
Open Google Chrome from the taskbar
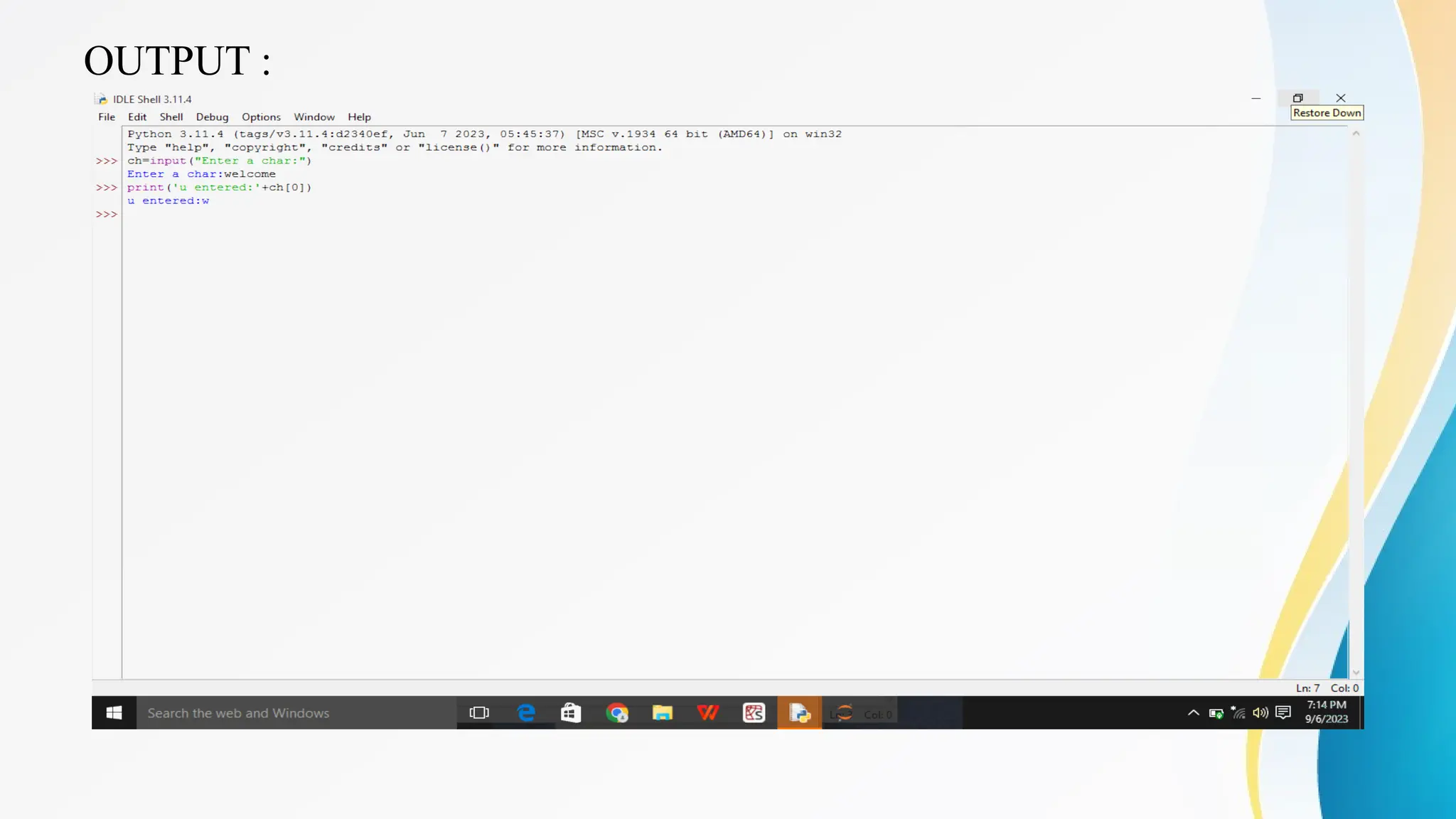617,713
